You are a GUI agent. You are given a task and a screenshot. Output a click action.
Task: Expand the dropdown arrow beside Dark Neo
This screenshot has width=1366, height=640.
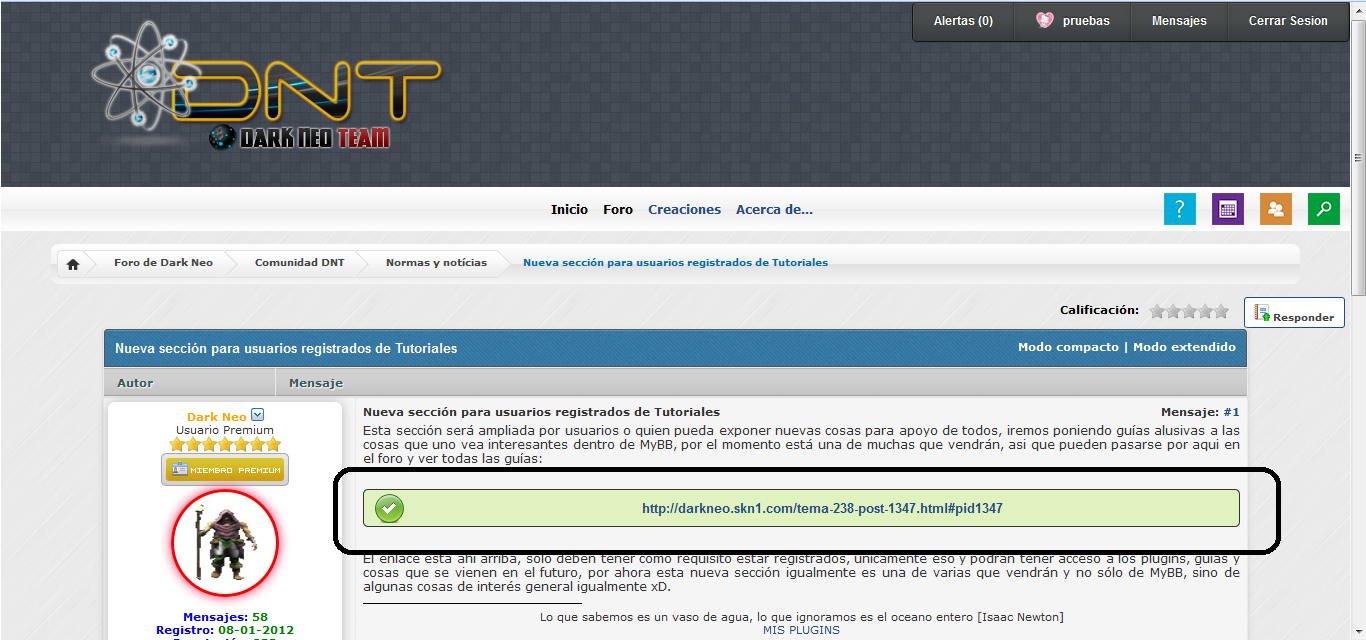pyautogui.click(x=257, y=415)
